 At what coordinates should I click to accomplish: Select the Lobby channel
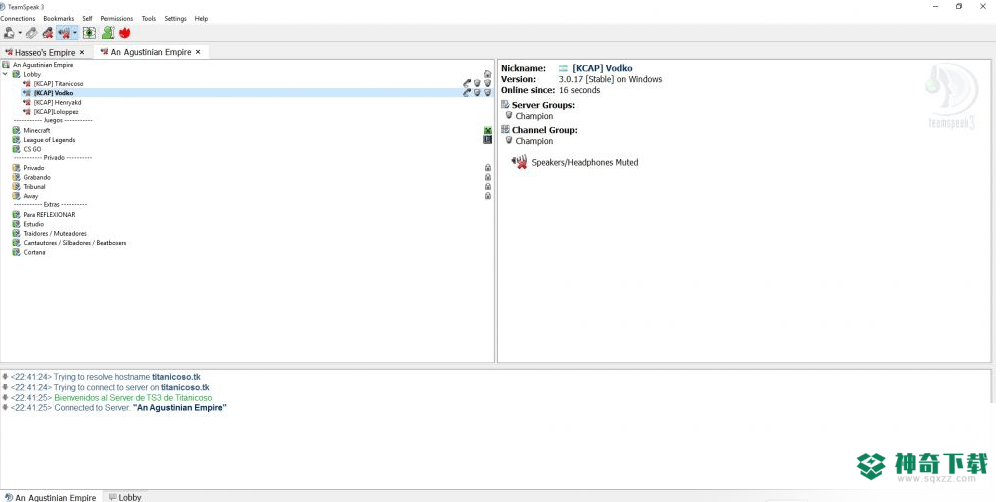point(31,74)
